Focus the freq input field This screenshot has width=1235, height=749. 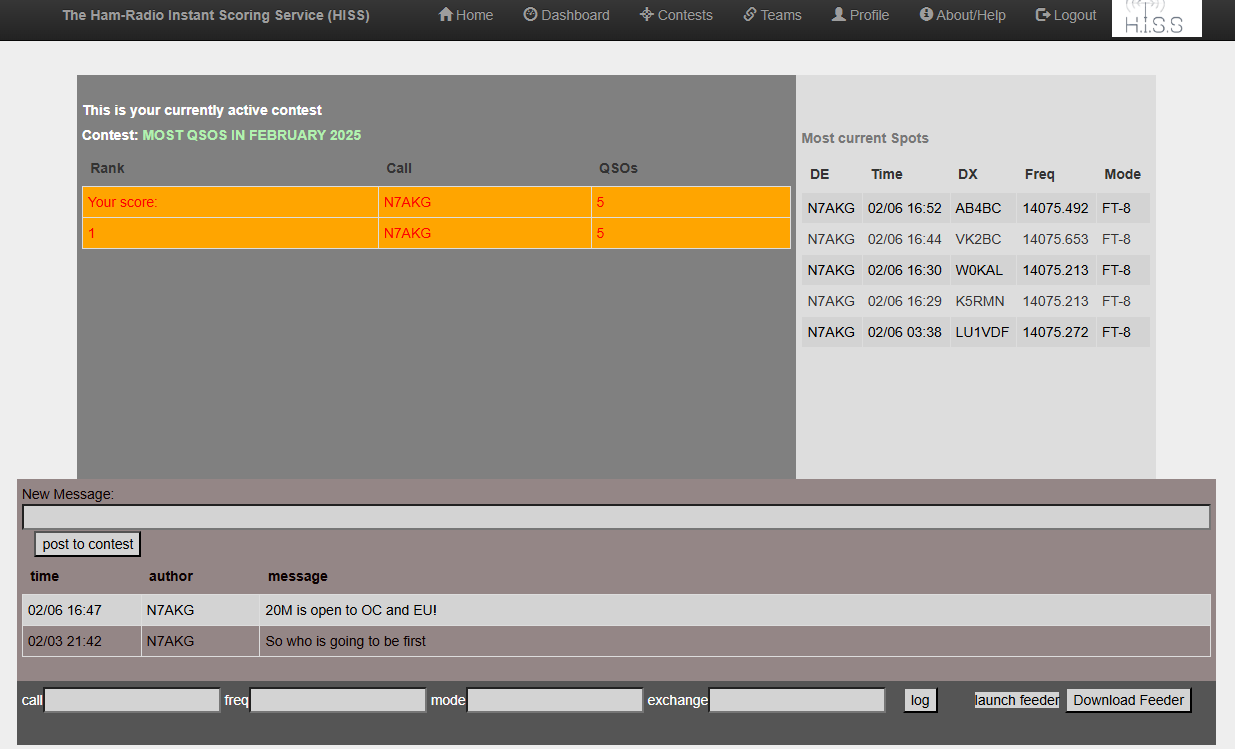click(x=338, y=700)
